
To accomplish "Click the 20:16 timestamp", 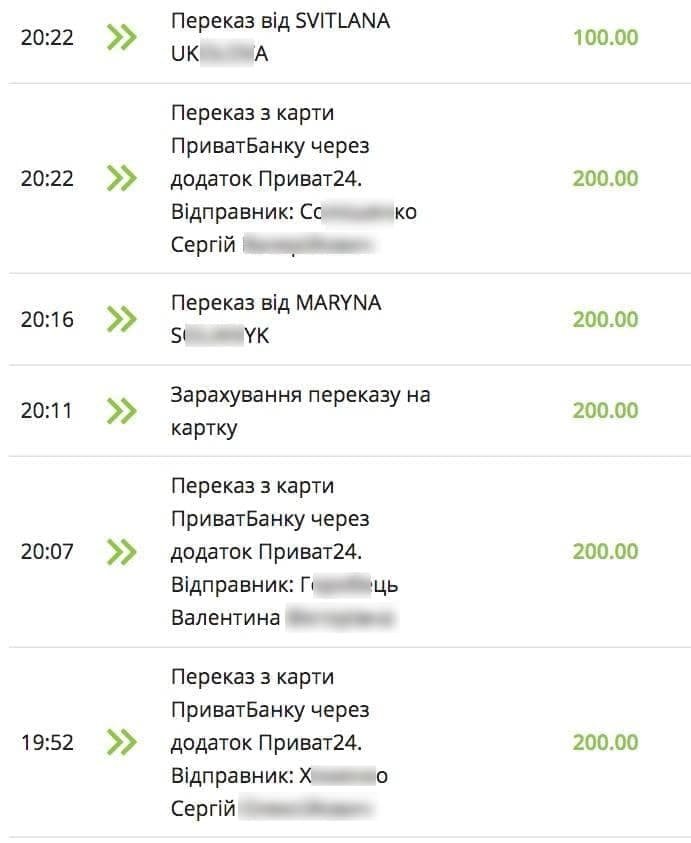I will tap(47, 319).
